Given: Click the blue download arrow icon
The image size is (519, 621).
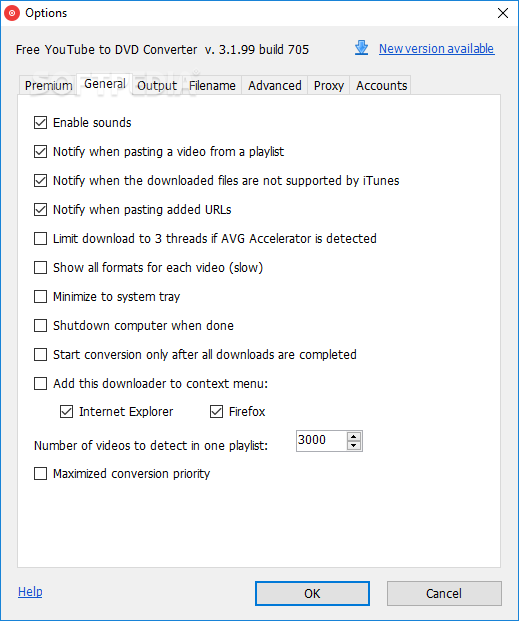Looking at the screenshot, I should [x=361, y=48].
